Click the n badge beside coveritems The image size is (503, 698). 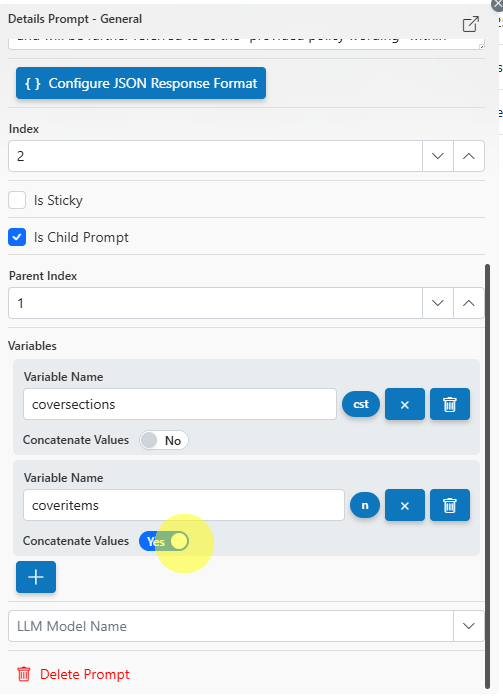(365, 505)
